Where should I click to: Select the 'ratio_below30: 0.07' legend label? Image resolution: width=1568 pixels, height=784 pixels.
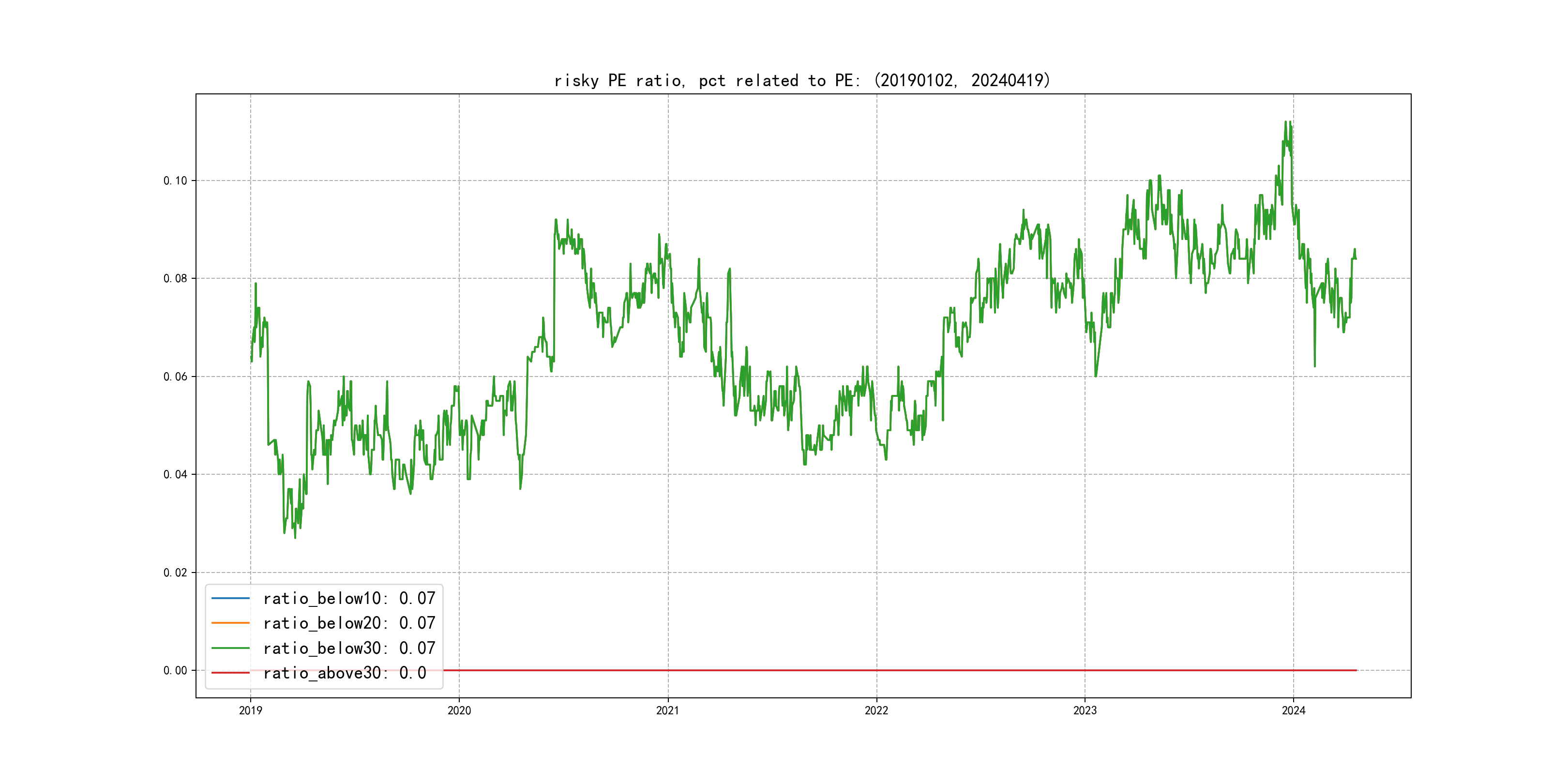(x=349, y=648)
